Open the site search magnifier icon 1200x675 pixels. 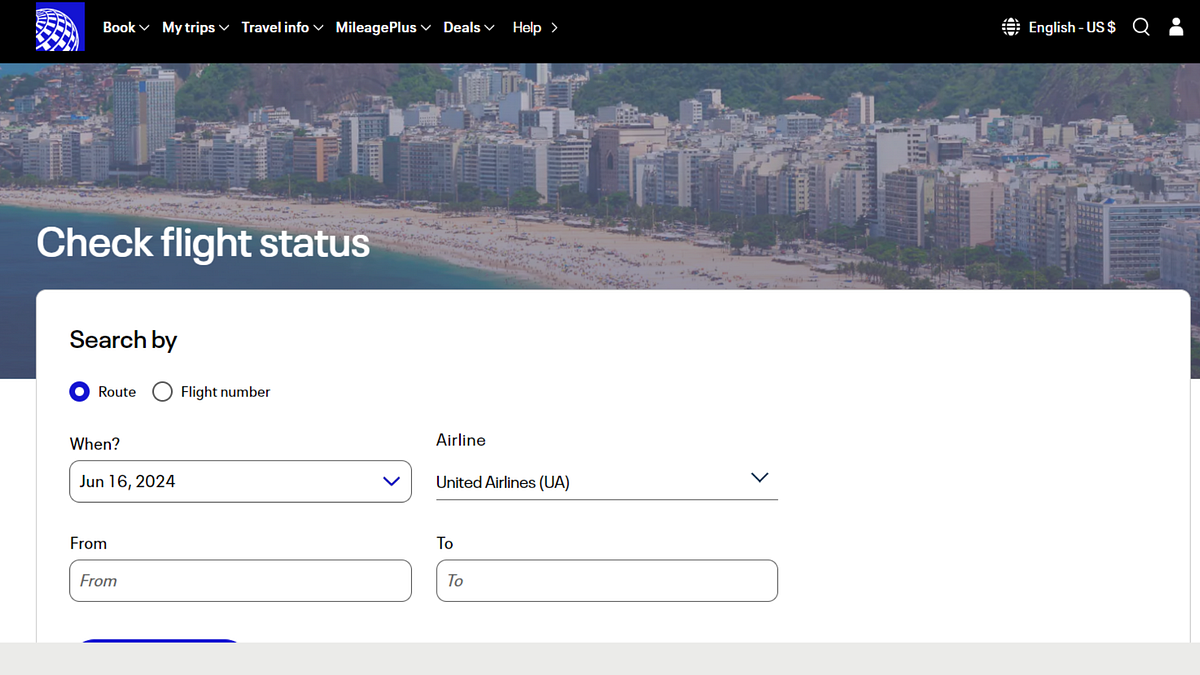click(1141, 27)
